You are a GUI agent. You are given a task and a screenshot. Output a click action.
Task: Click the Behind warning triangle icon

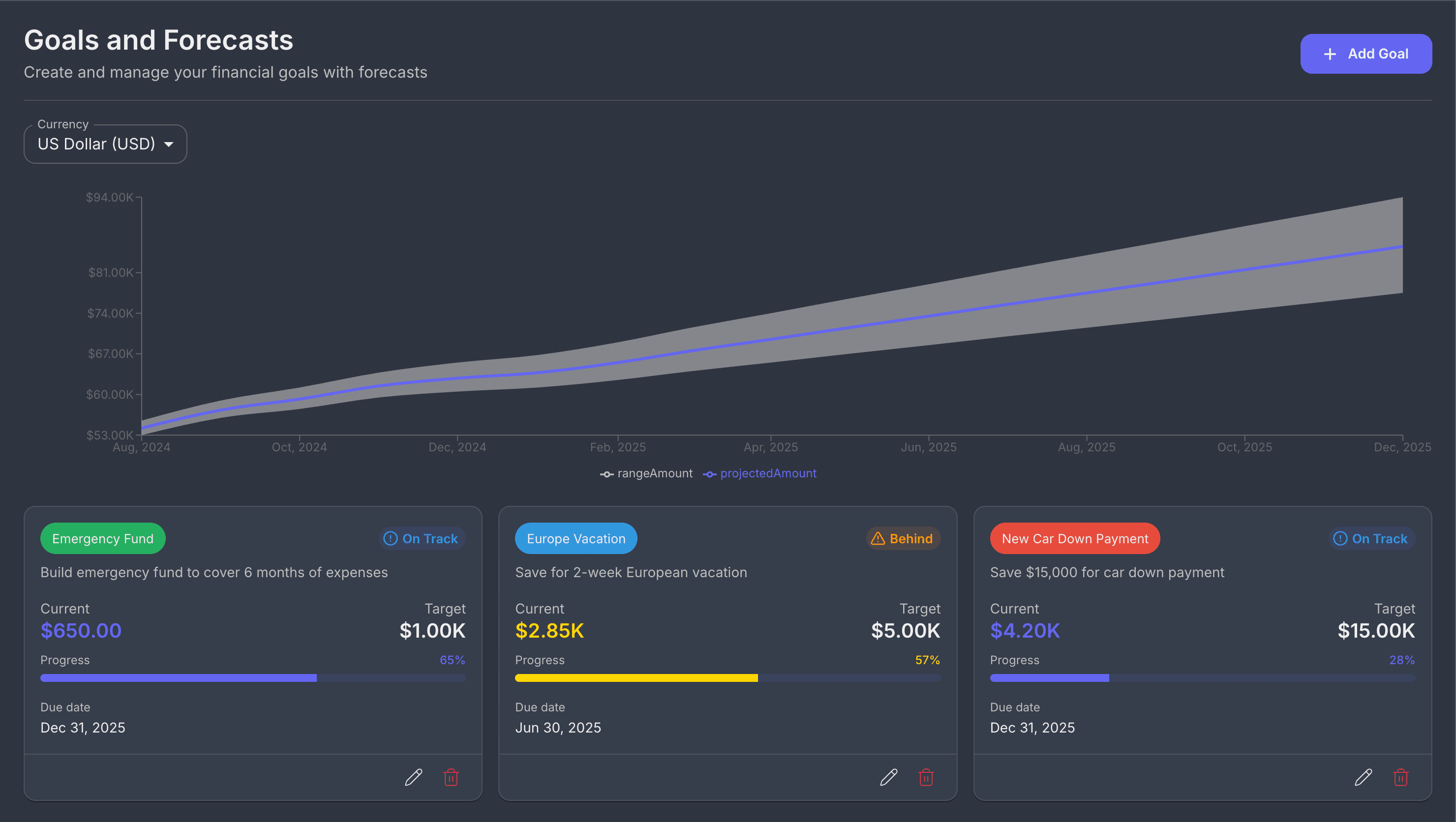point(878,538)
